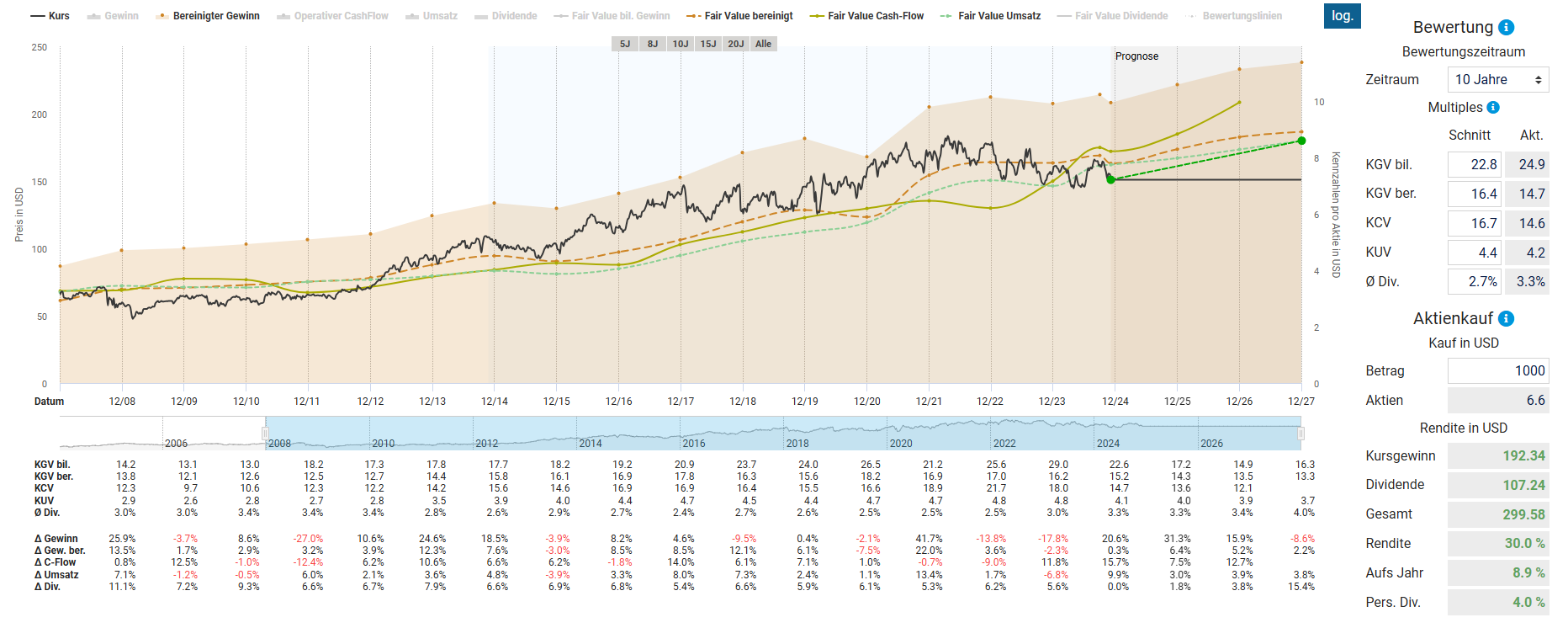
Task: Switch to the 20J time range
Action: 736,44
